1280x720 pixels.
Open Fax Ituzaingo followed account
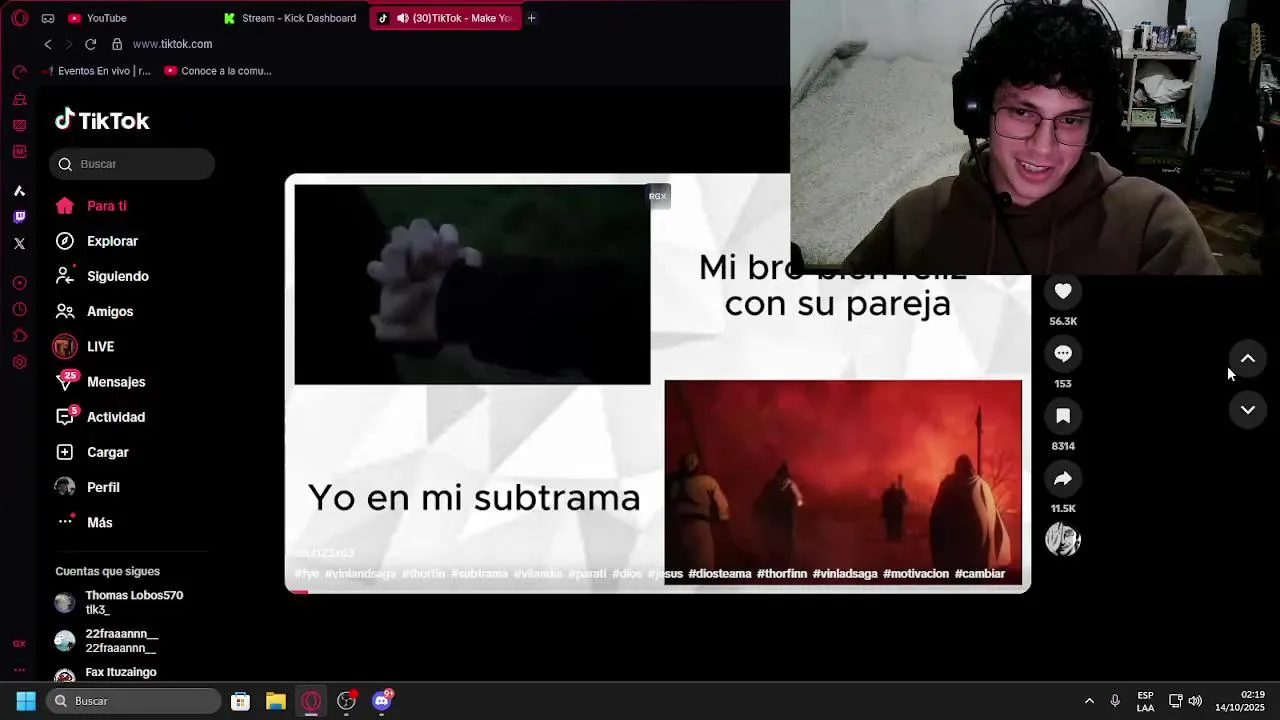(106, 674)
